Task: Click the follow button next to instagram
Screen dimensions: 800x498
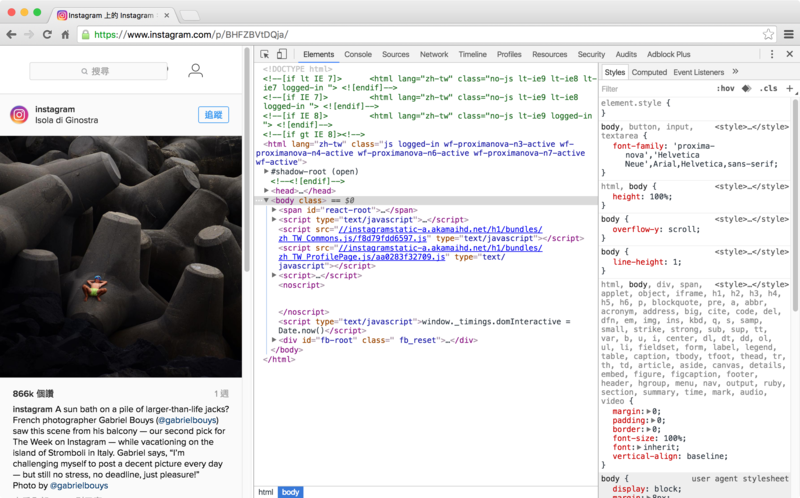Action: [x=213, y=115]
